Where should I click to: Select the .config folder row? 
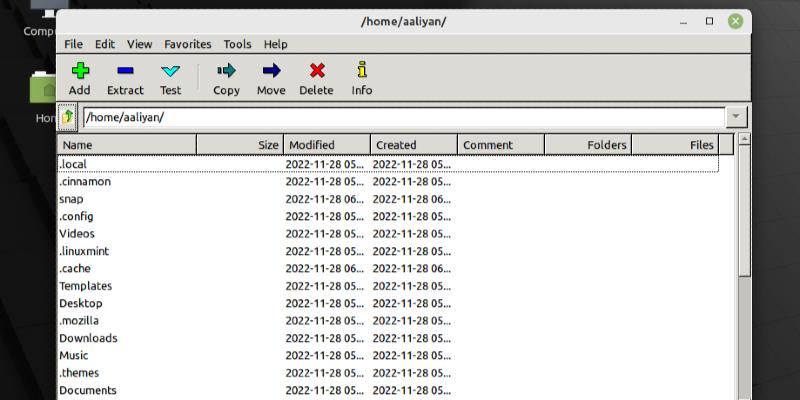pos(388,216)
